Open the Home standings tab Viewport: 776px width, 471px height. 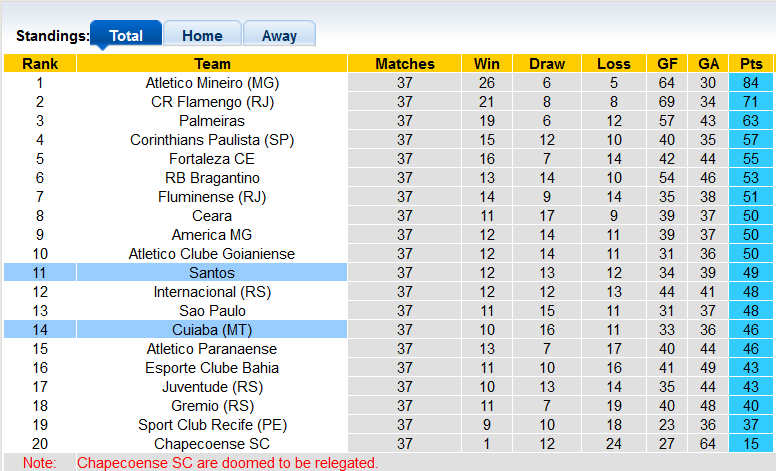click(x=202, y=35)
